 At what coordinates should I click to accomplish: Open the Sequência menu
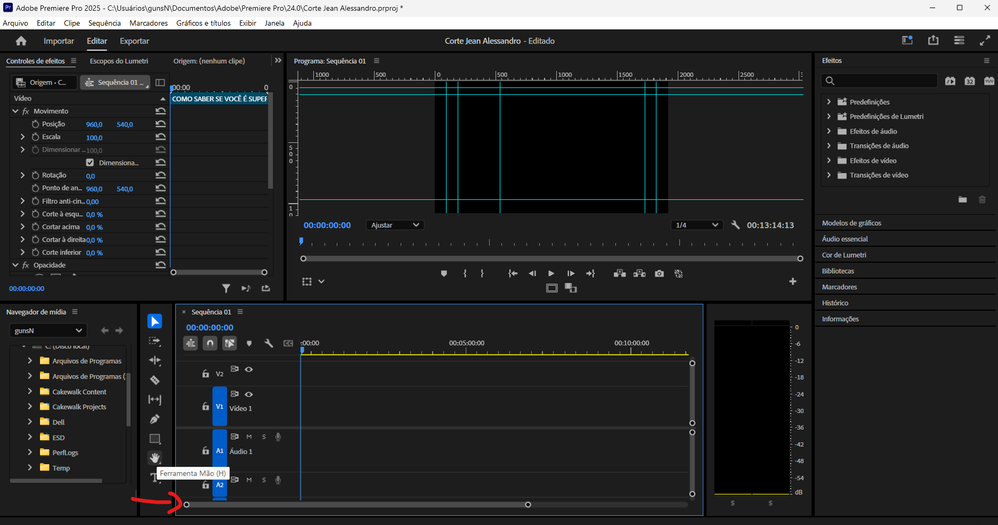coord(105,22)
